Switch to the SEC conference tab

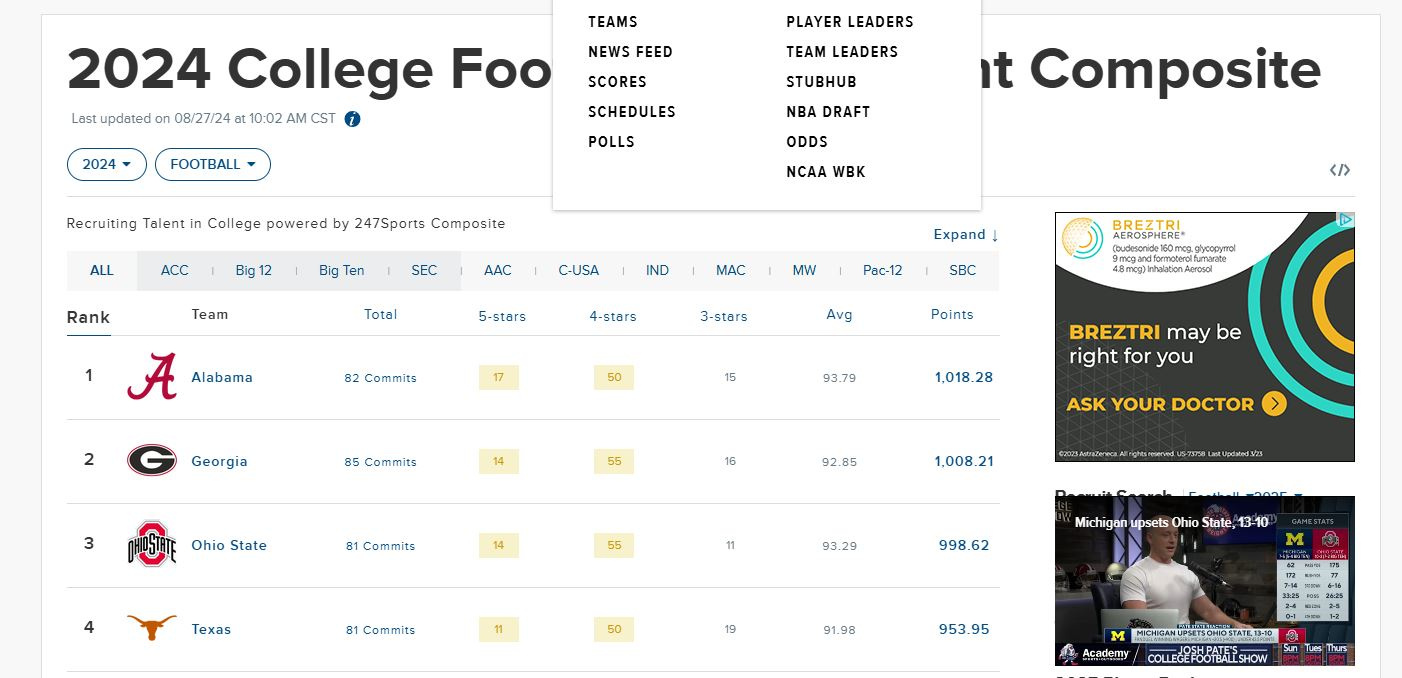tap(424, 270)
